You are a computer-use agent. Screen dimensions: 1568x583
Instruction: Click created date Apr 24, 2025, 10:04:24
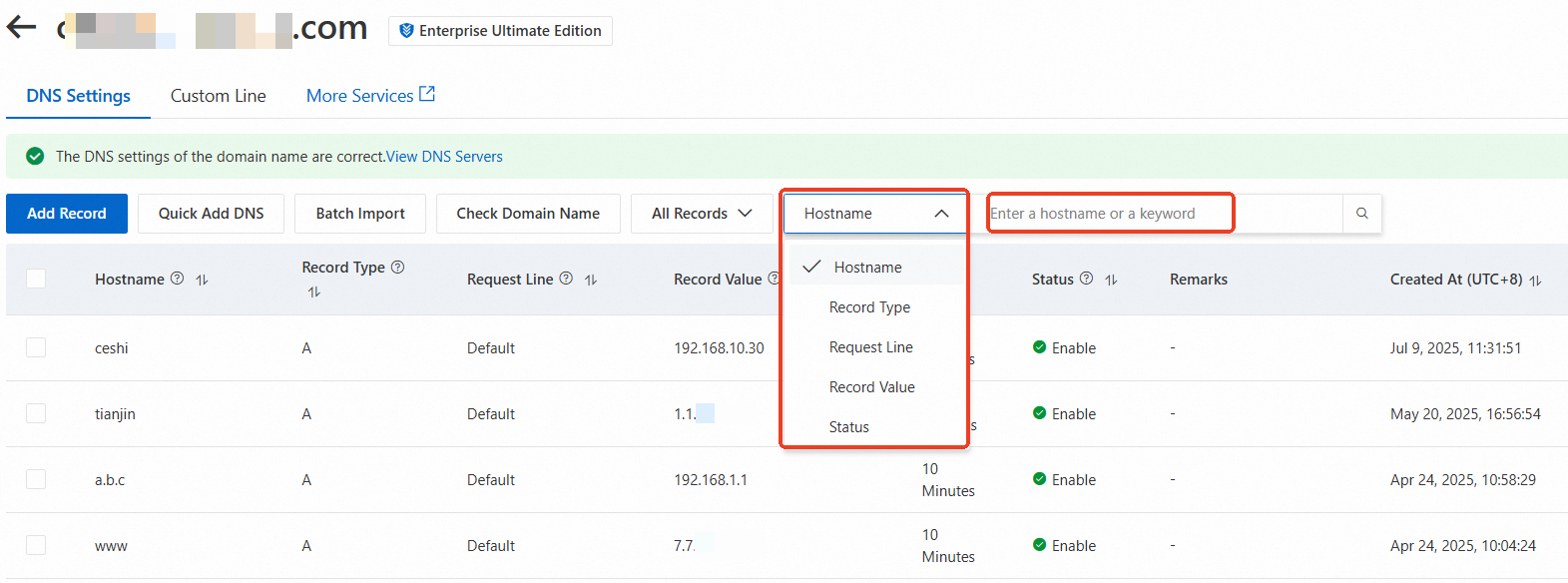click(1463, 546)
